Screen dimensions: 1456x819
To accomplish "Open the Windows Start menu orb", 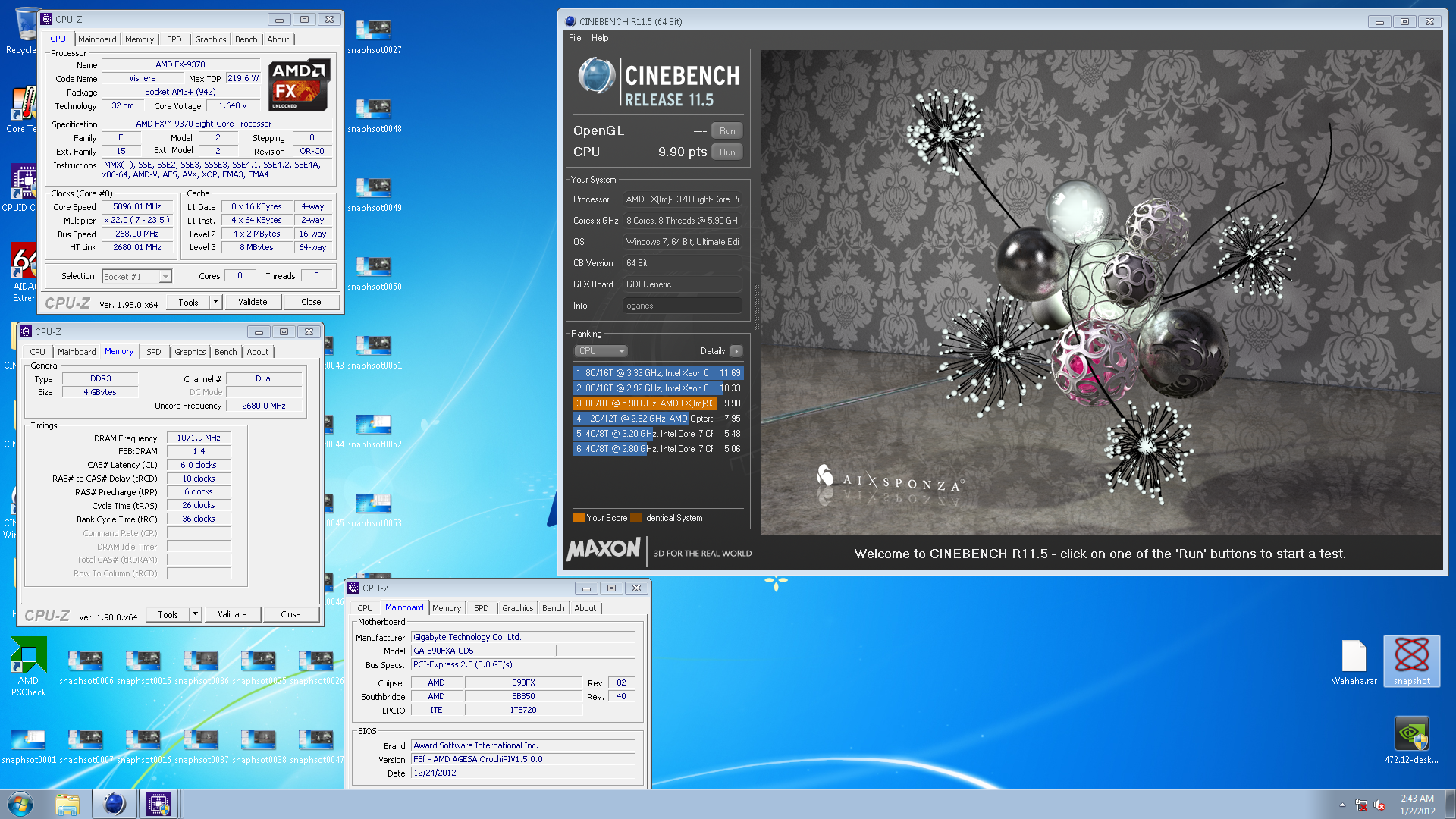I will pos(20,804).
